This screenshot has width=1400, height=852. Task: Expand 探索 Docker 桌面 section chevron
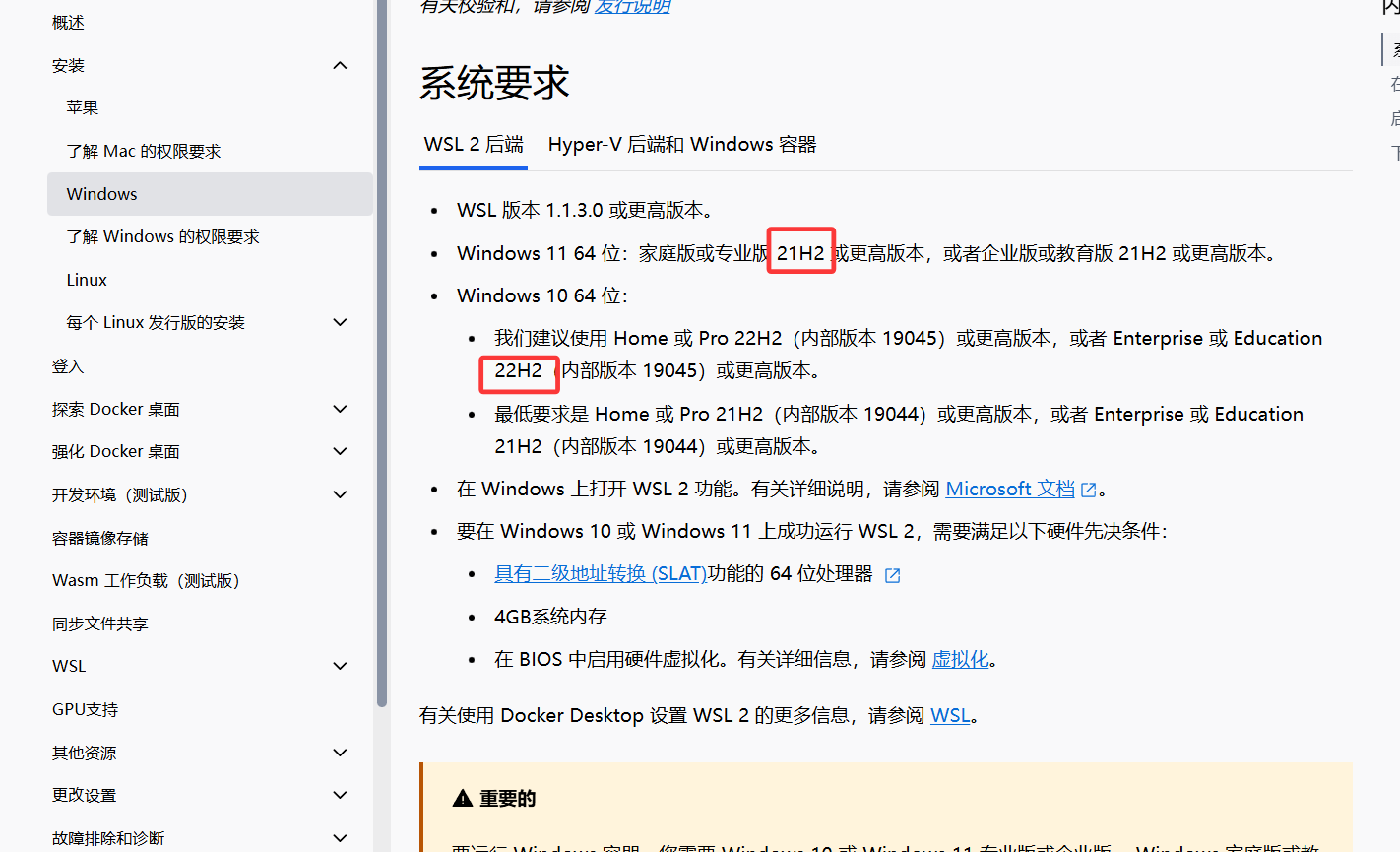(x=341, y=409)
